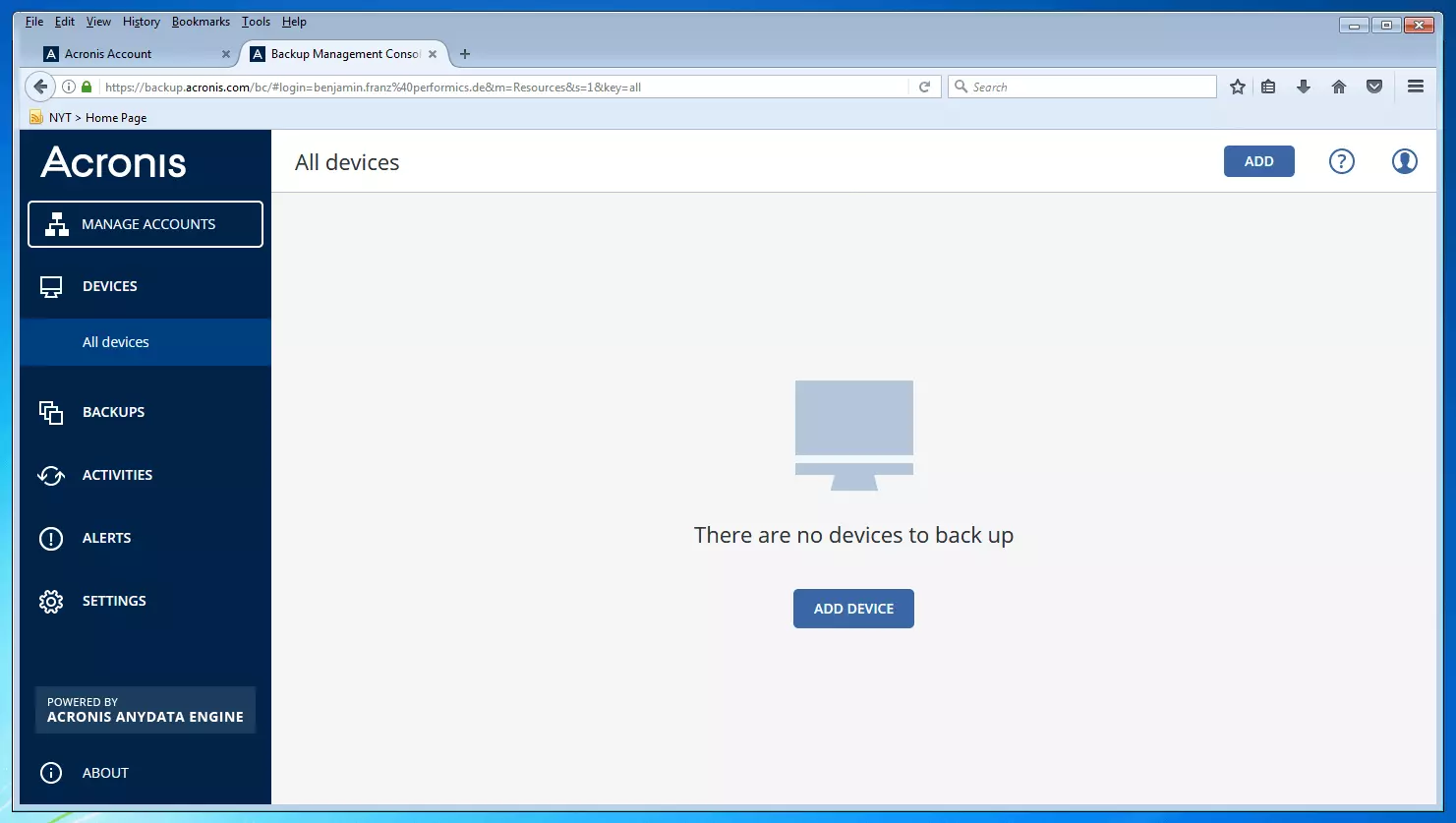The image size is (1456, 823).
Task: Click the browser address bar URL
Action: tap(374, 87)
